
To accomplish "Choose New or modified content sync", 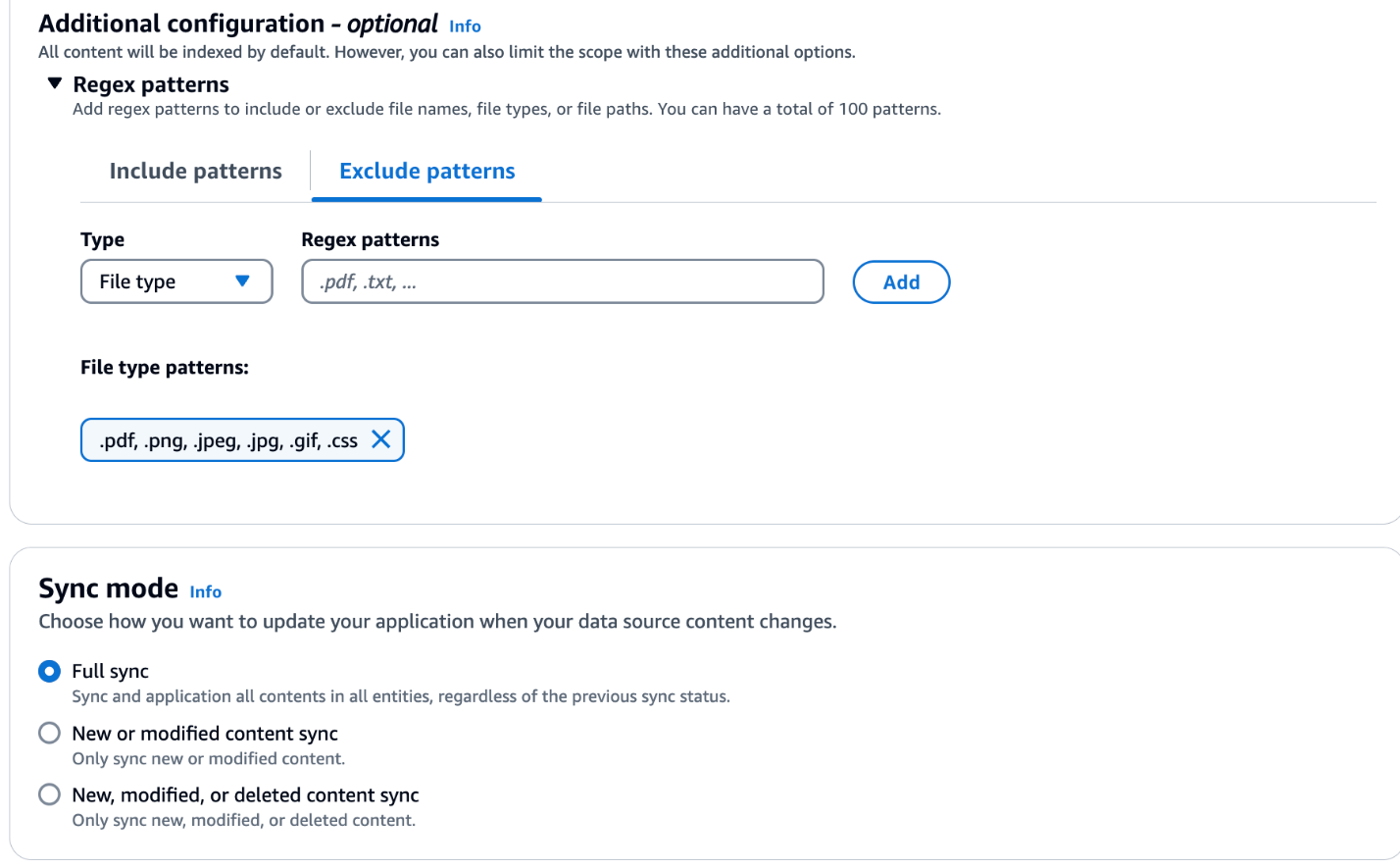I will (x=49, y=733).
